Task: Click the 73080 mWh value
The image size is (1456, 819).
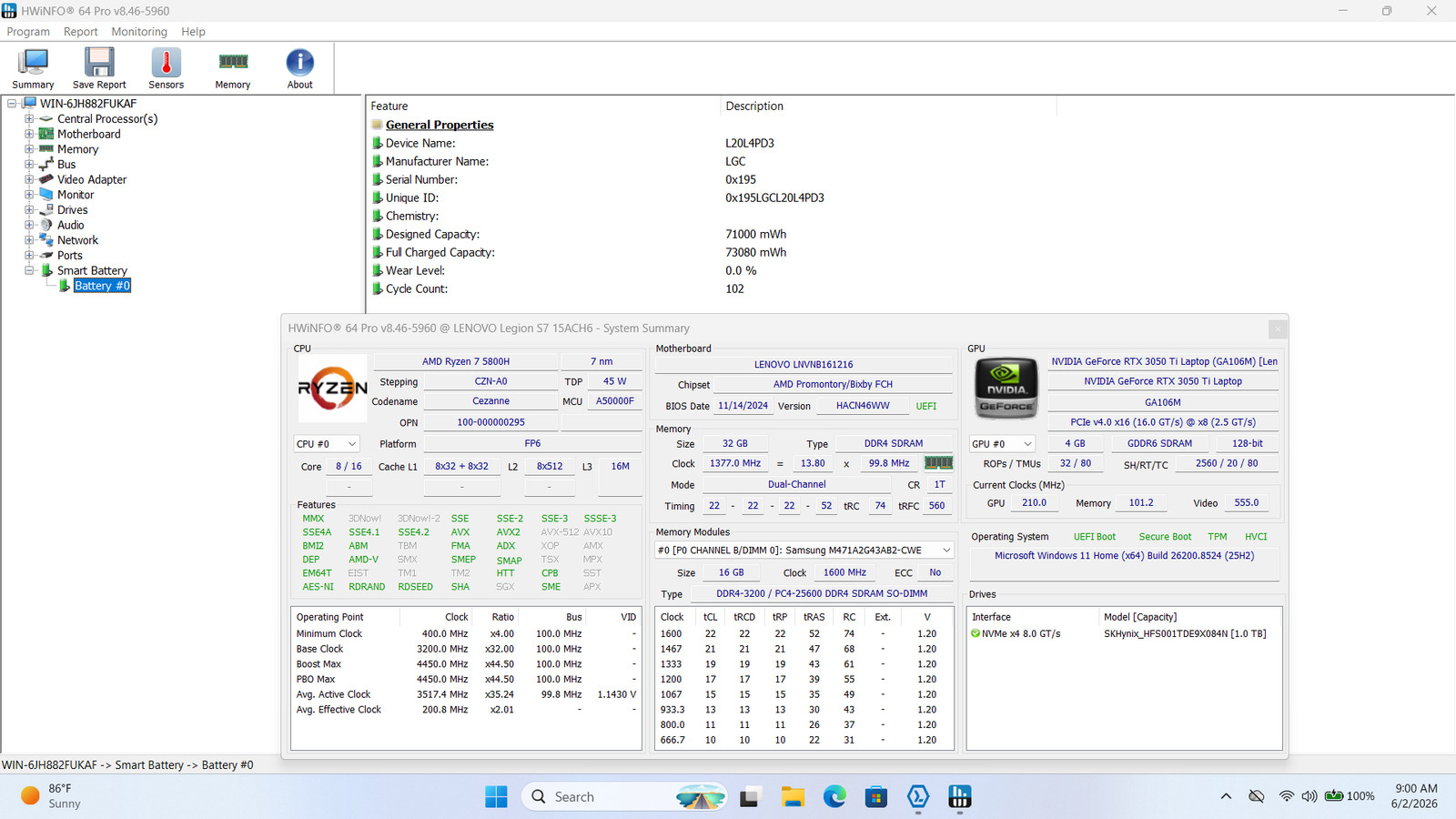Action: [x=756, y=252]
